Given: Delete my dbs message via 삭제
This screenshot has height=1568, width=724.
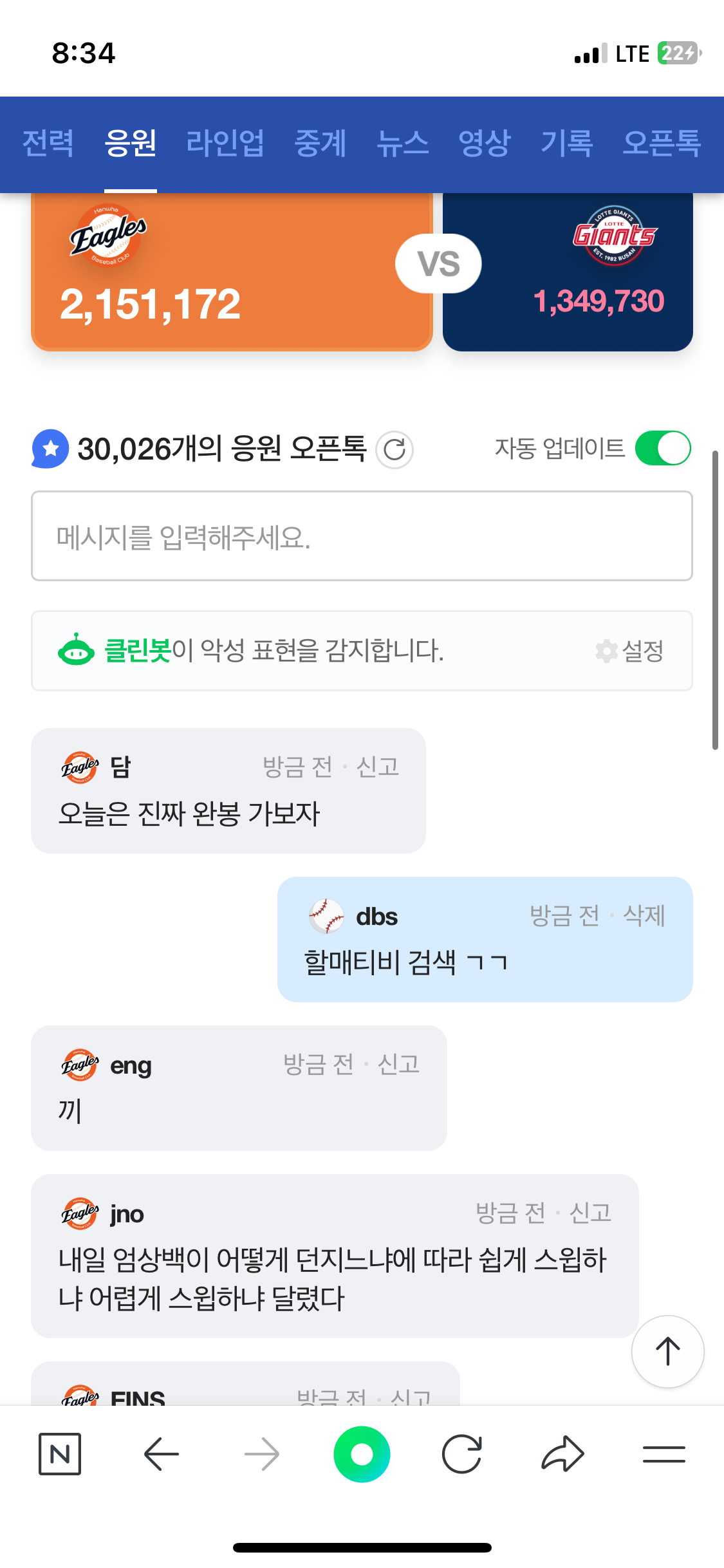Looking at the screenshot, I should [644, 915].
